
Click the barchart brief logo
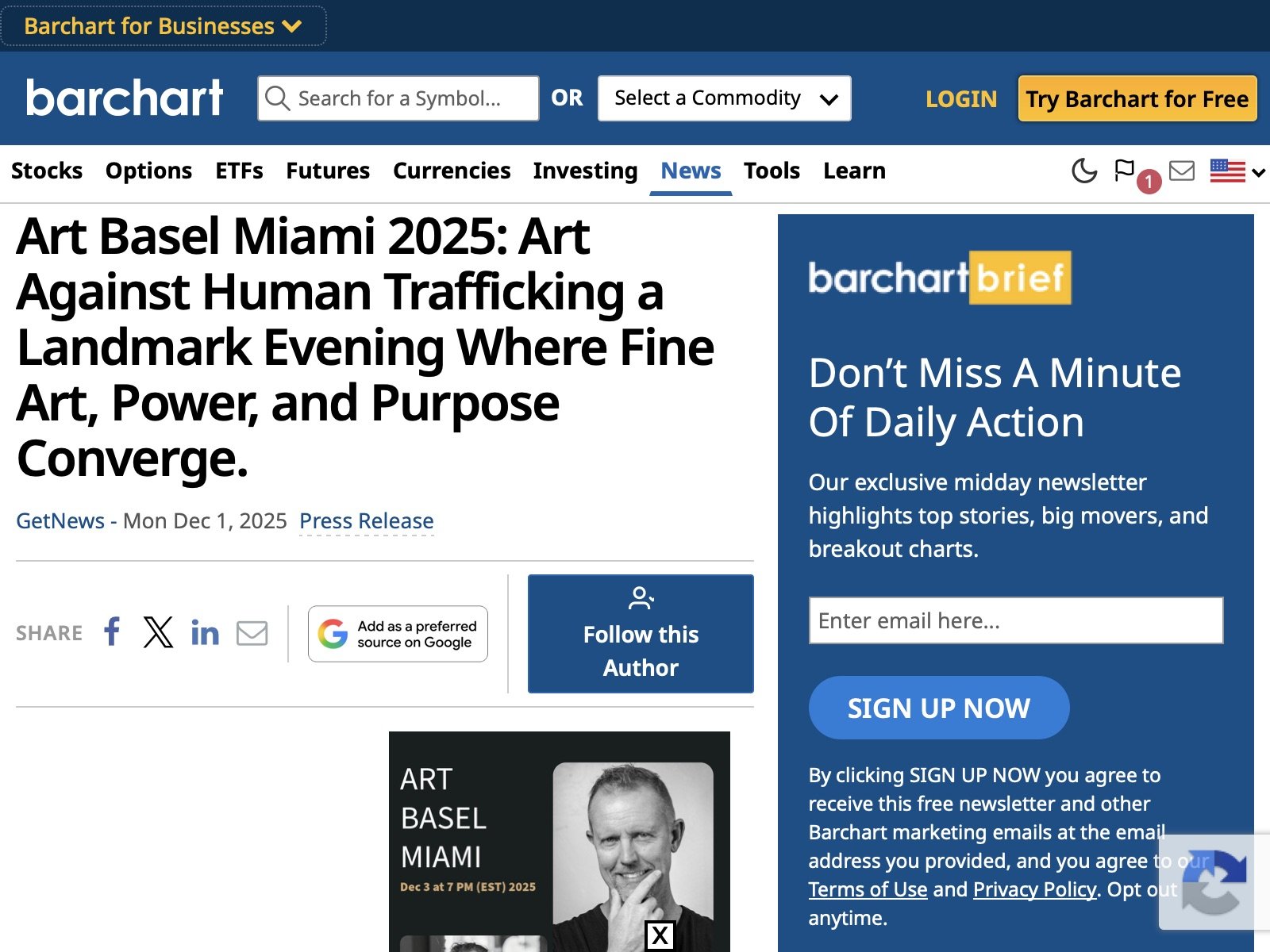pyautogui.click(x=940, y=278)
